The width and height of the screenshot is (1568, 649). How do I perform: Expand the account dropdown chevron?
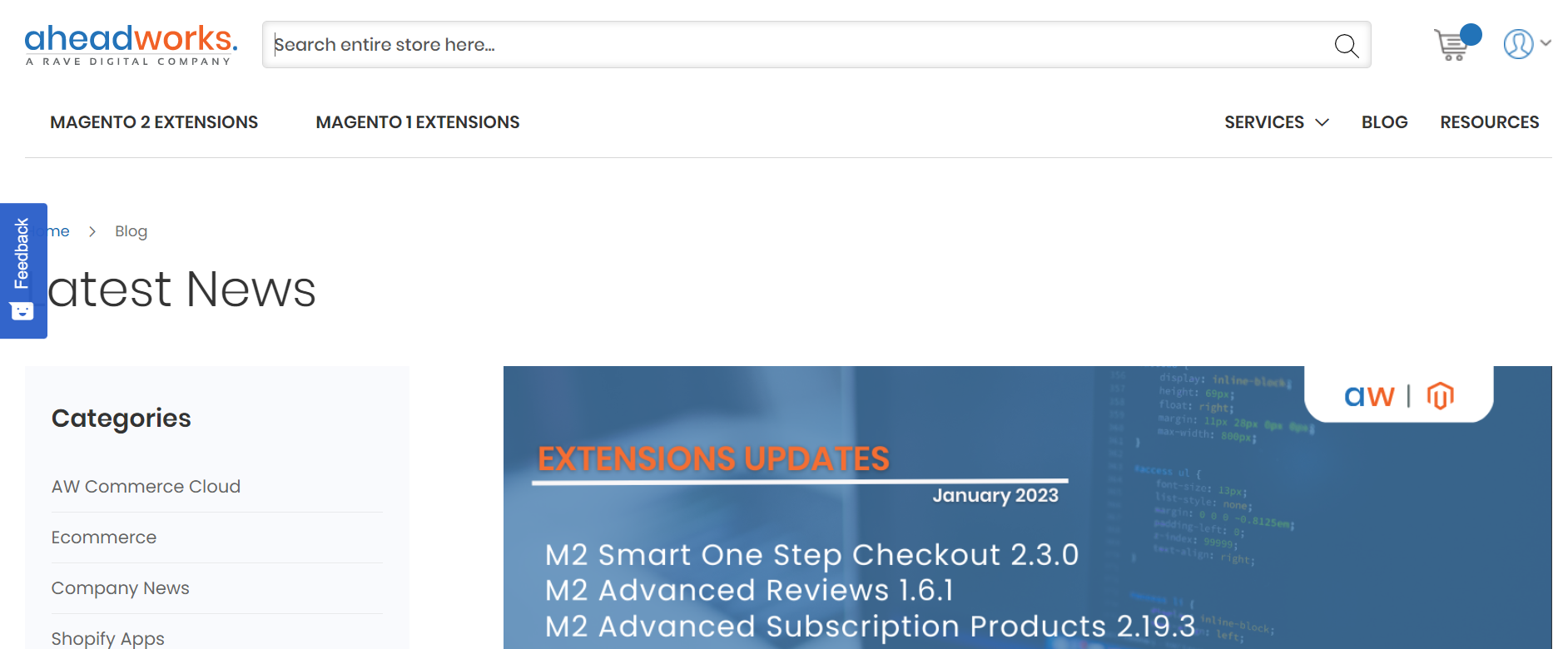pyautogui.click(x=1546, y=43)
